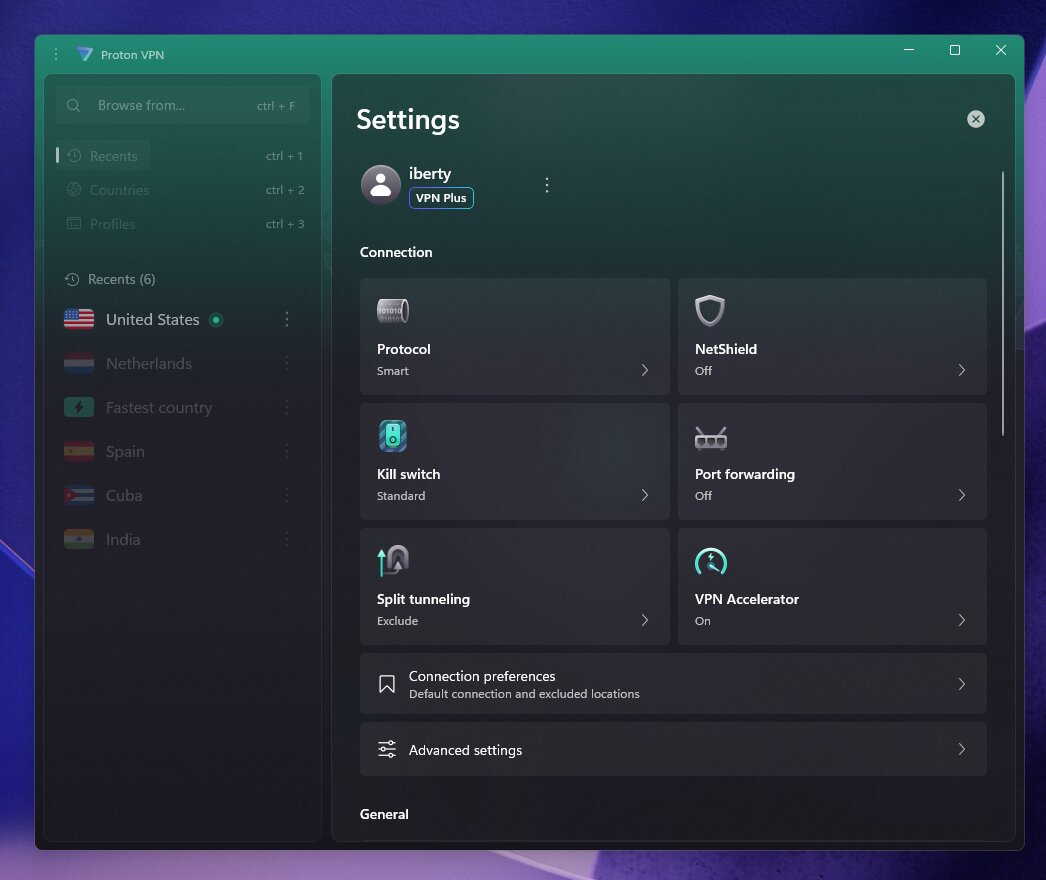Image resolution: width=1046 pixels, height=880 pixels.
Task: Click Protocol value text Smart
Action: pyautogui.click(x=392, y=371)
